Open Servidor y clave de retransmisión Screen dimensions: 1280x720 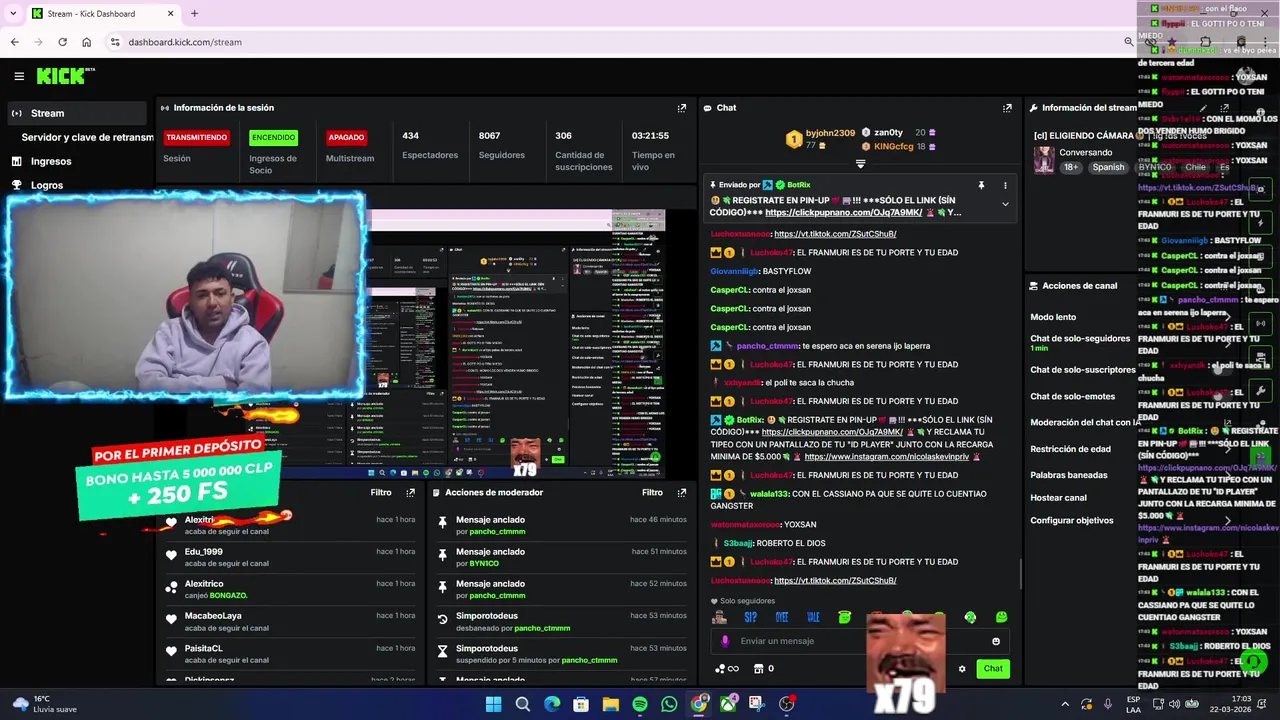click(88, 137)
